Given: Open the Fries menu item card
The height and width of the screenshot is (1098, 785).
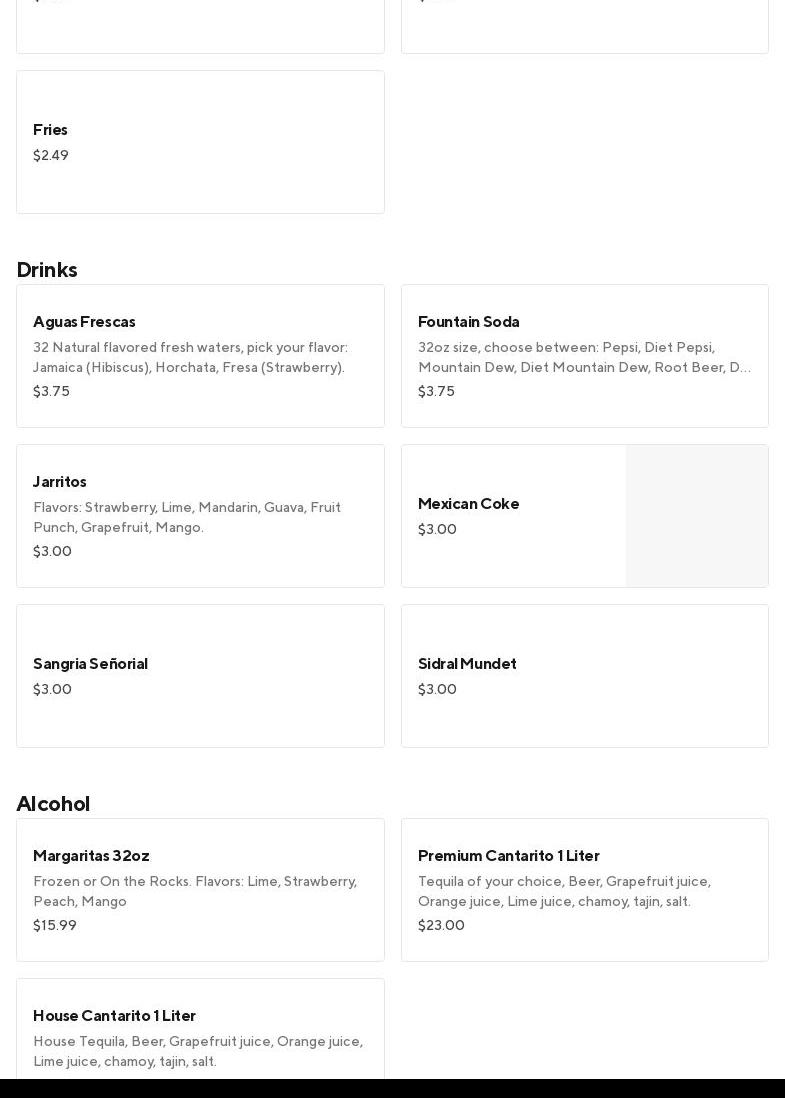Looking at the screenshot, I should [x=200, y=142].
